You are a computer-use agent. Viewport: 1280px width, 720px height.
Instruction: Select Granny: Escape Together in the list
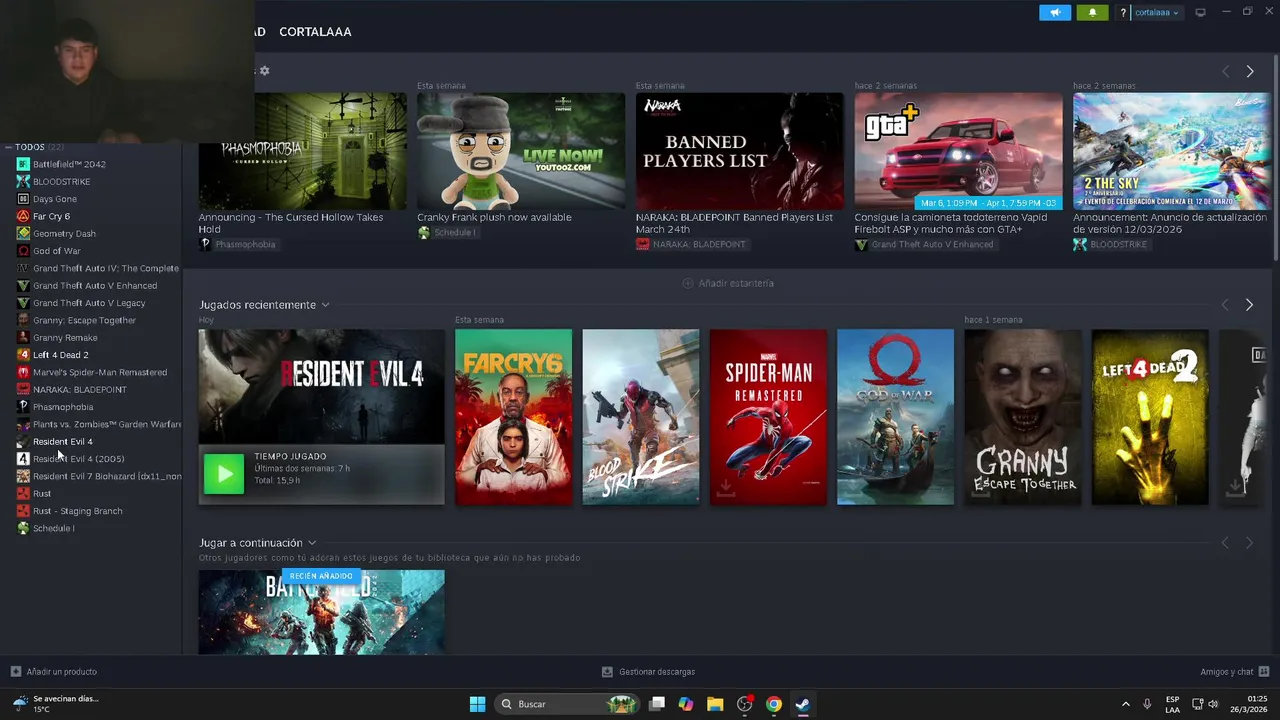click(84, 320)
